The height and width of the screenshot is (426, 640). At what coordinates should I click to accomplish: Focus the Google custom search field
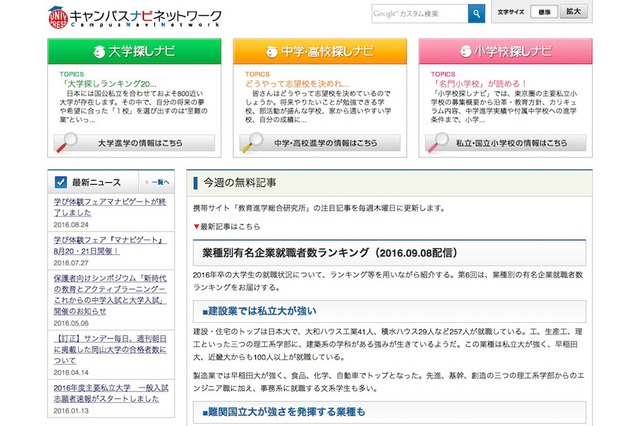click(420, 13)
